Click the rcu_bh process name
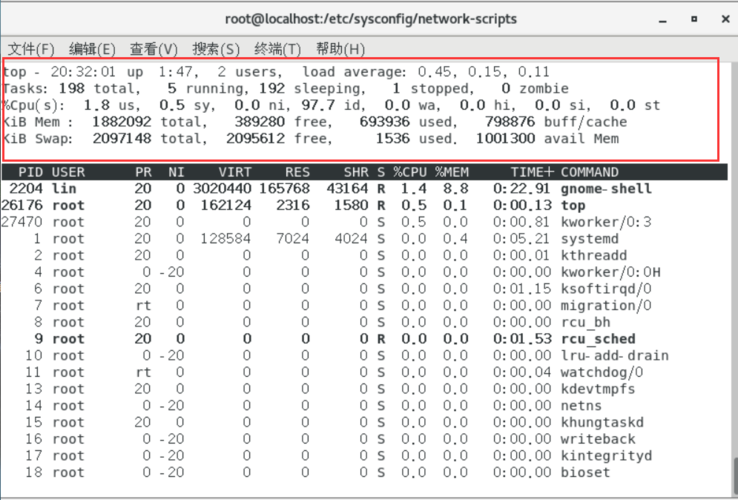Viewport: 738px width, 500px height. (586, 323)
